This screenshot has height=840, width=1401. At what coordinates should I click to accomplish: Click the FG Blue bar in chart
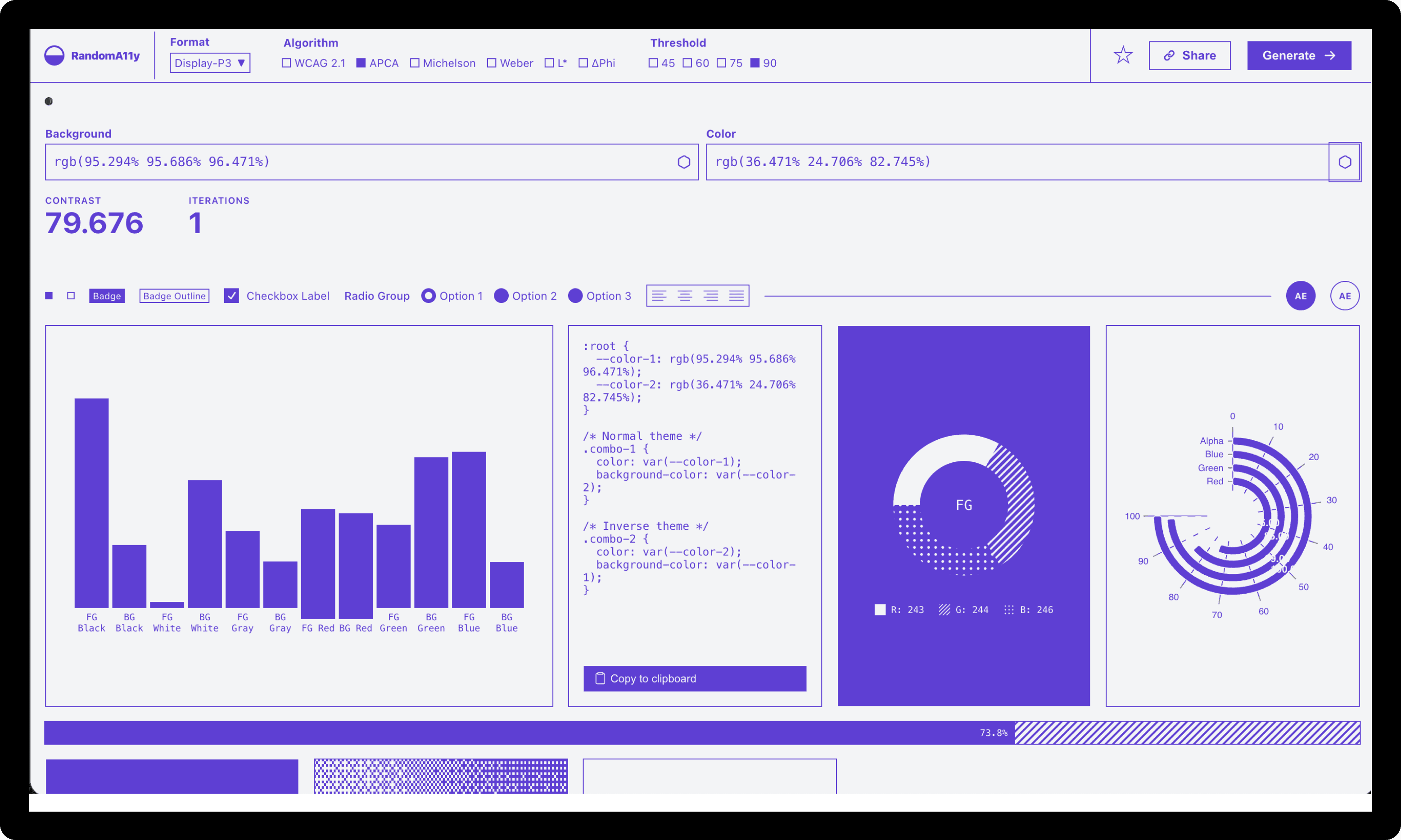pyautogui.click(x=469, y=529)
